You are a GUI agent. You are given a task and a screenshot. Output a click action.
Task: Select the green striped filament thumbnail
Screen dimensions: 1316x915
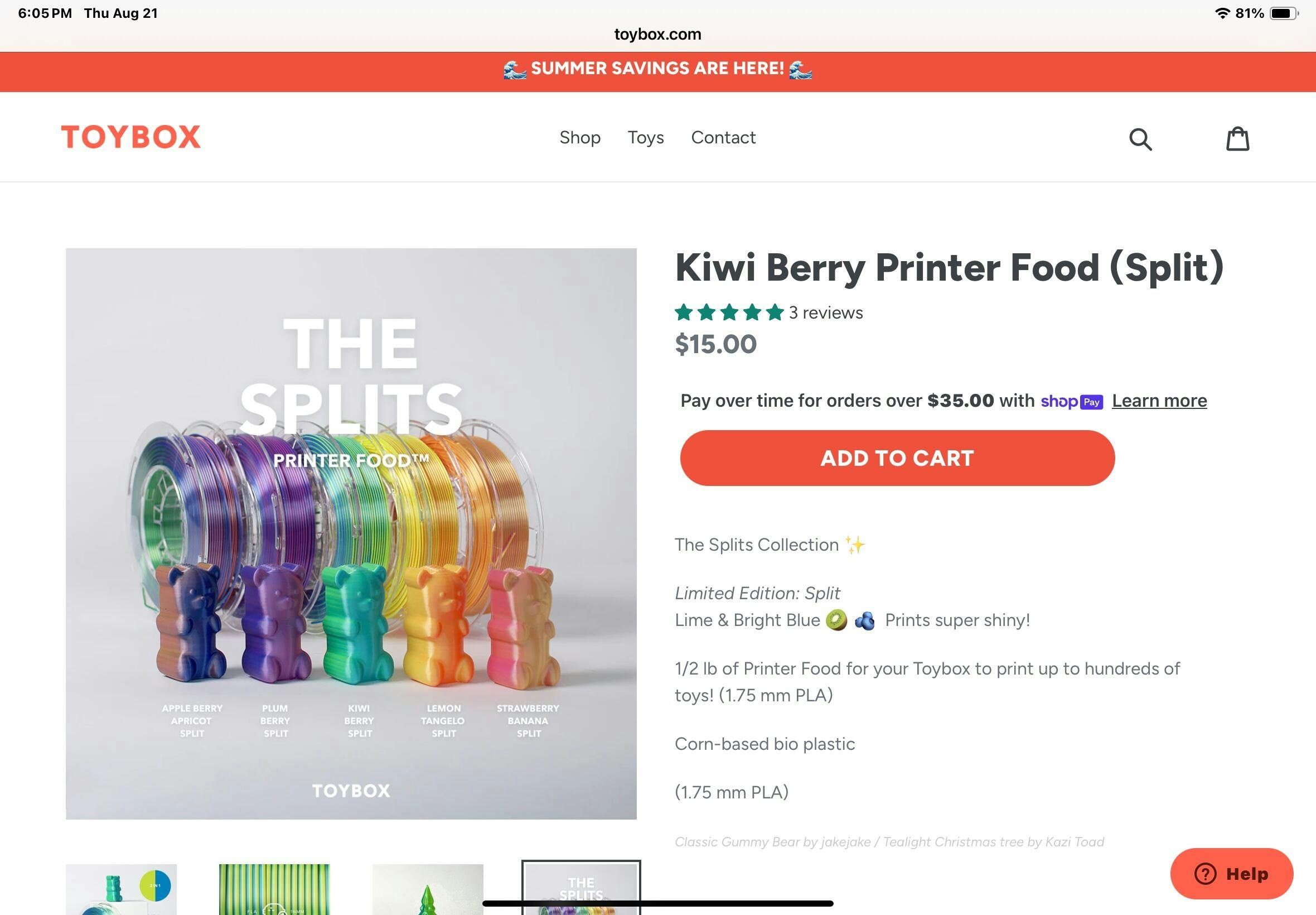click(274, 889)
